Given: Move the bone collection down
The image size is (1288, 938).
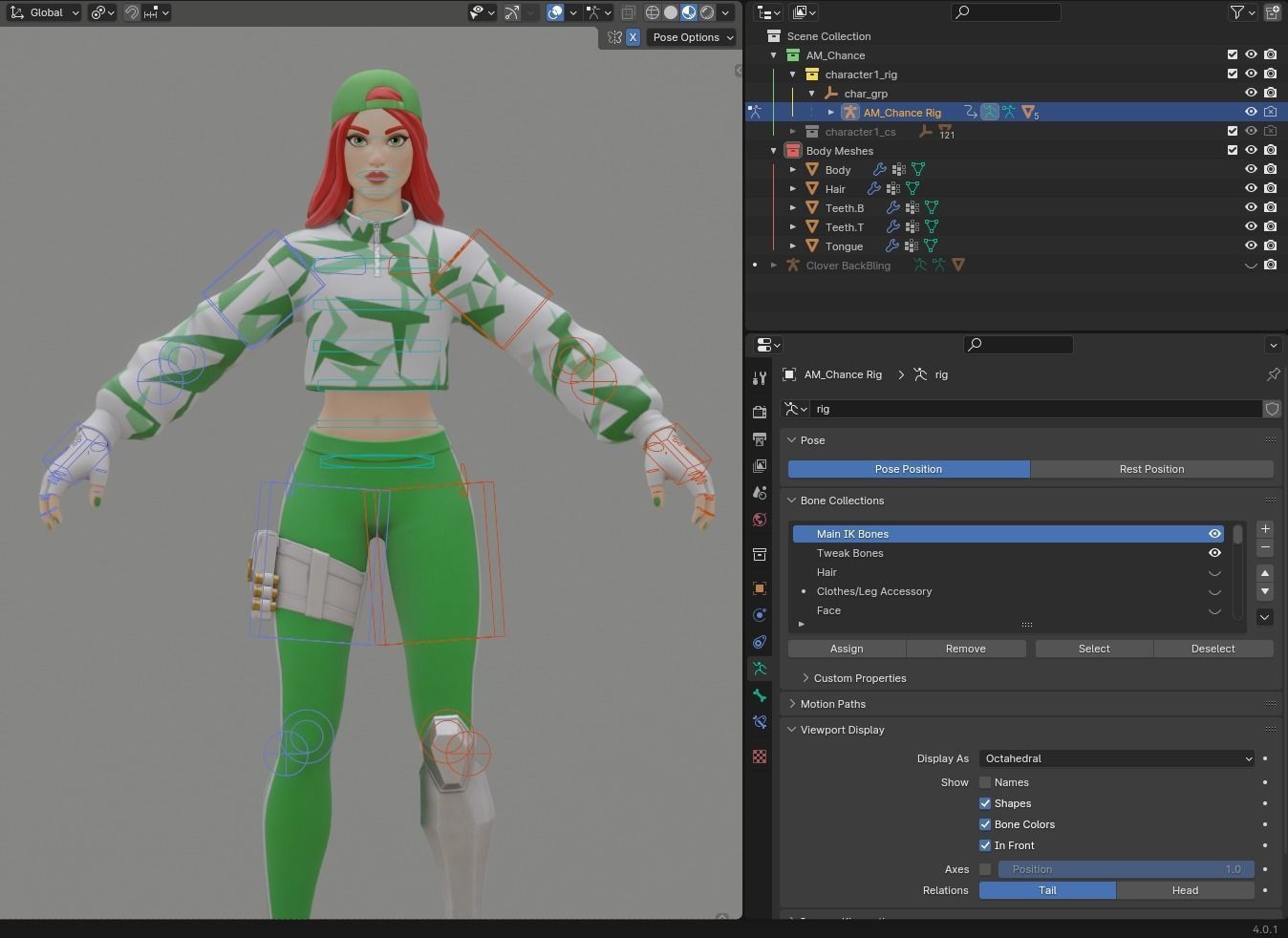Looking at the screenshot, I should [1265, 591].
